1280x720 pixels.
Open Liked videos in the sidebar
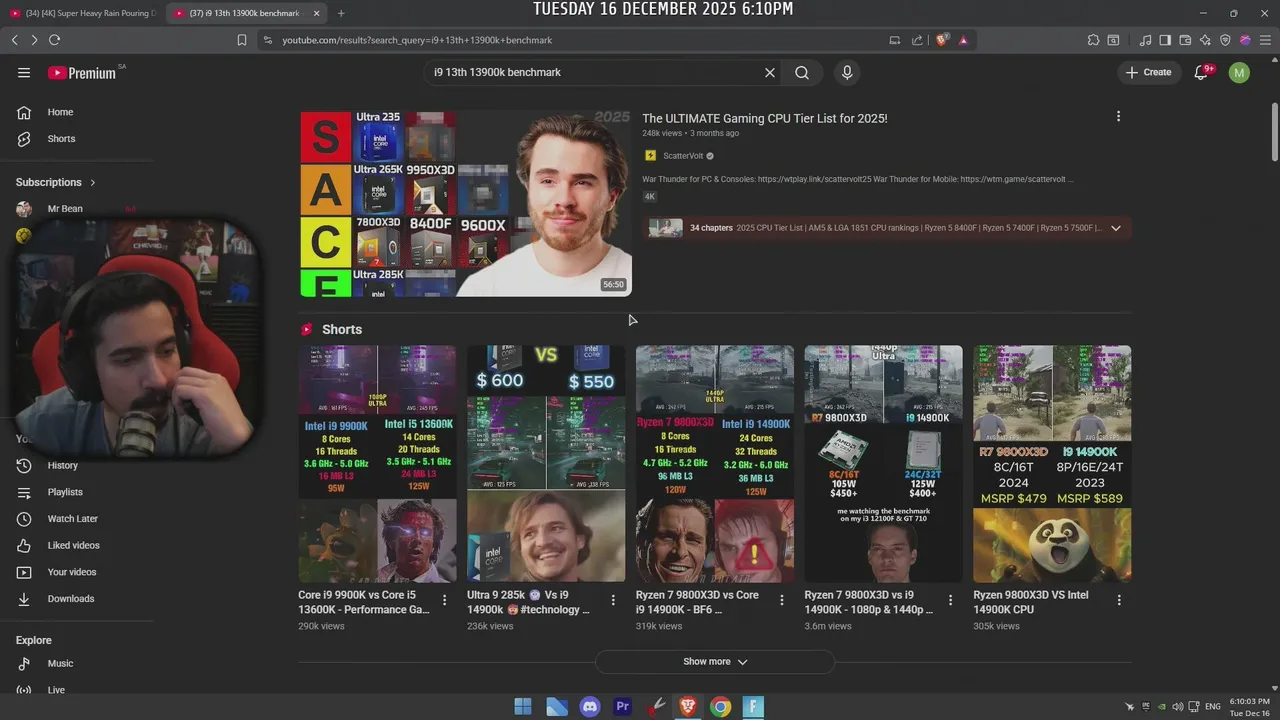tap(73, 545)
